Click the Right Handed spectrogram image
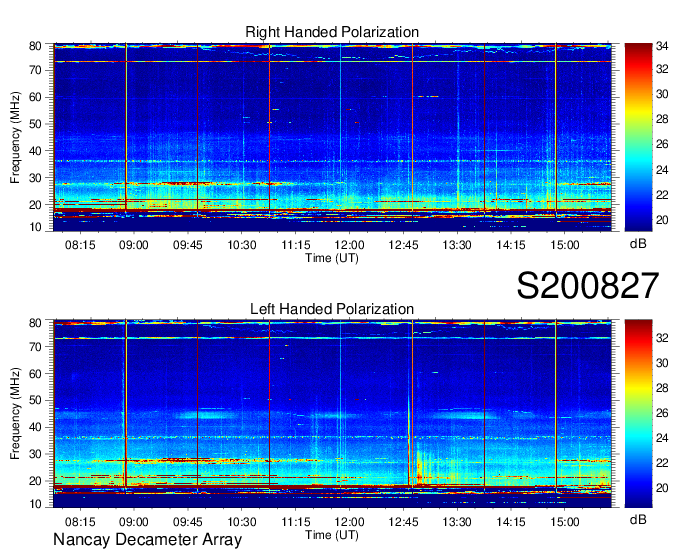 (x=332, y=137)
